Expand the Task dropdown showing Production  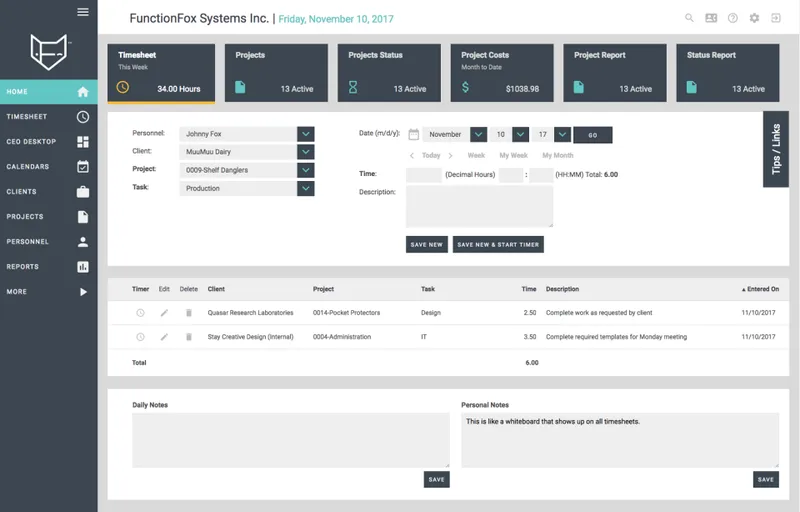pyautogui.click(x=306, y=188)
